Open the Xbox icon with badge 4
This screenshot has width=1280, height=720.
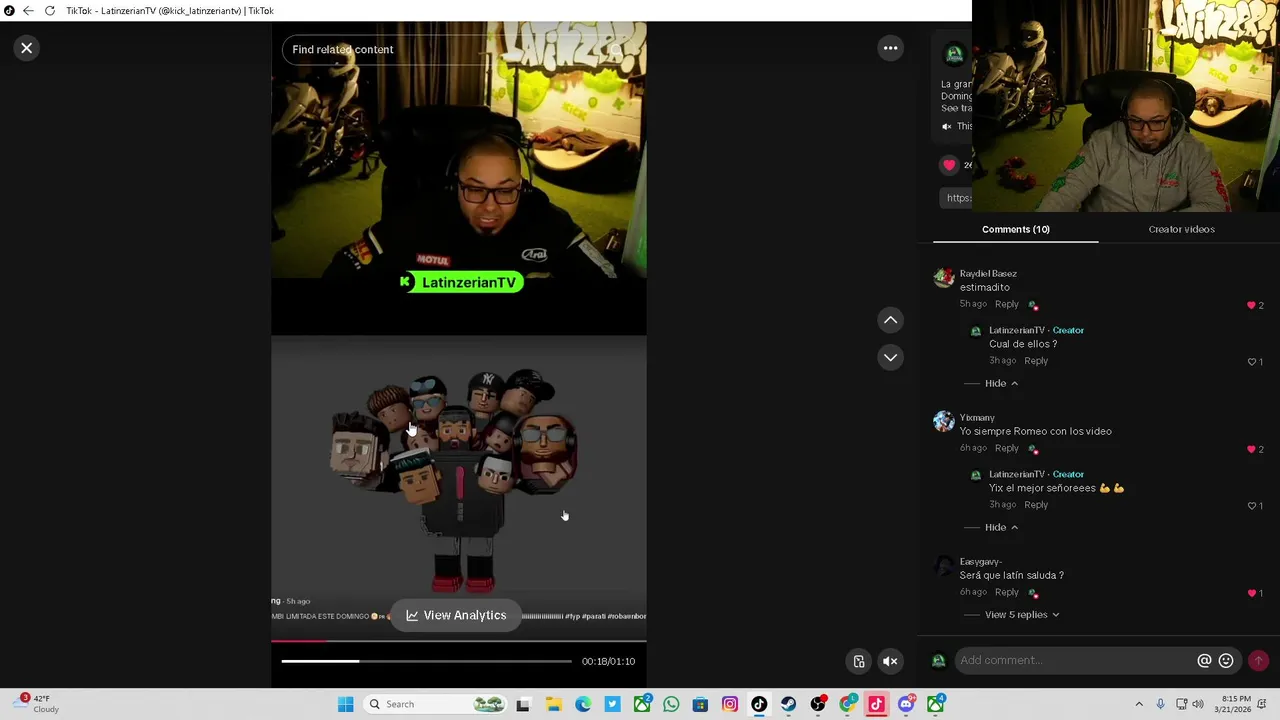(936, 704)
